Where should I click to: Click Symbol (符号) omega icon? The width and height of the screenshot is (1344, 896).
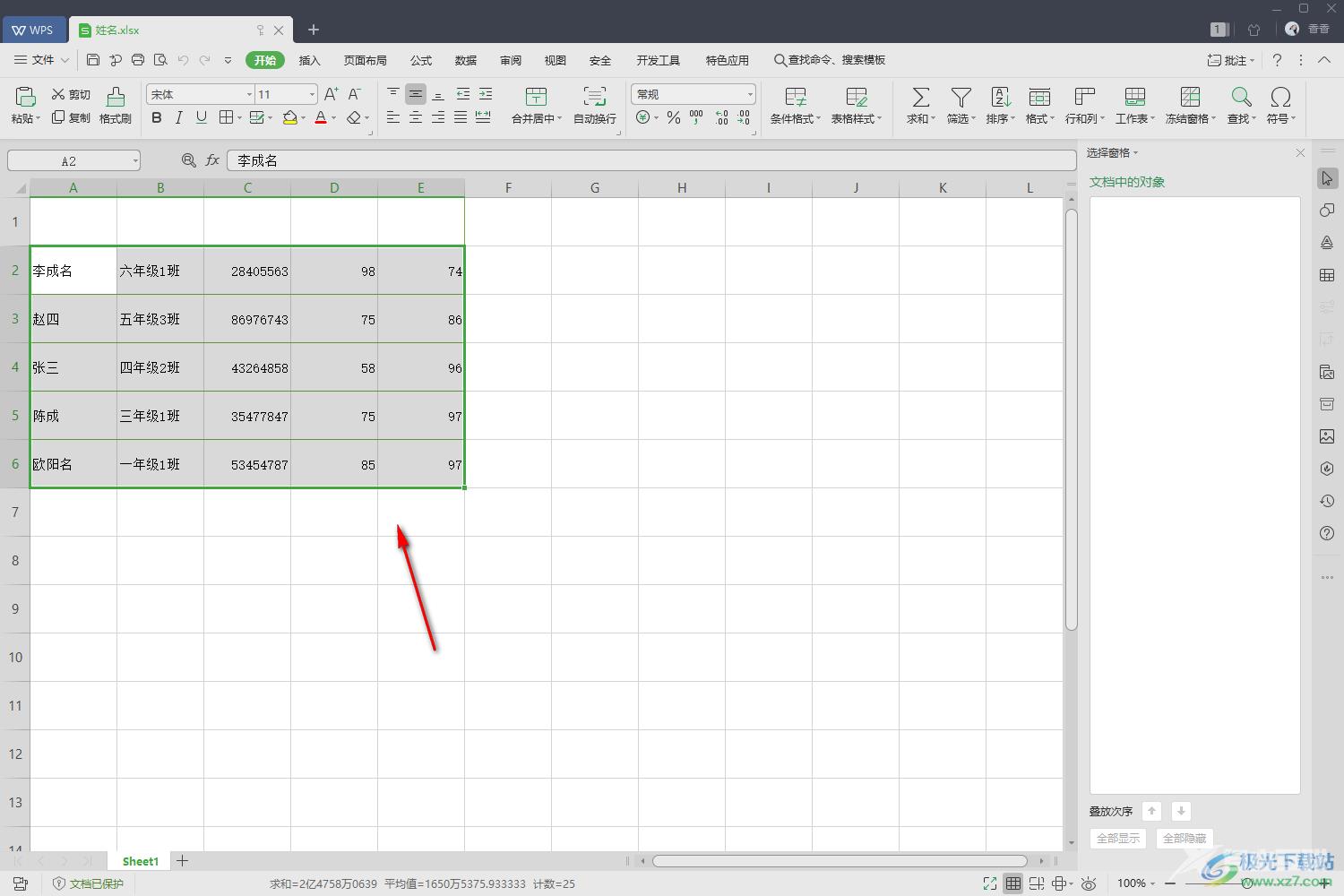(x=1280, y=97)
